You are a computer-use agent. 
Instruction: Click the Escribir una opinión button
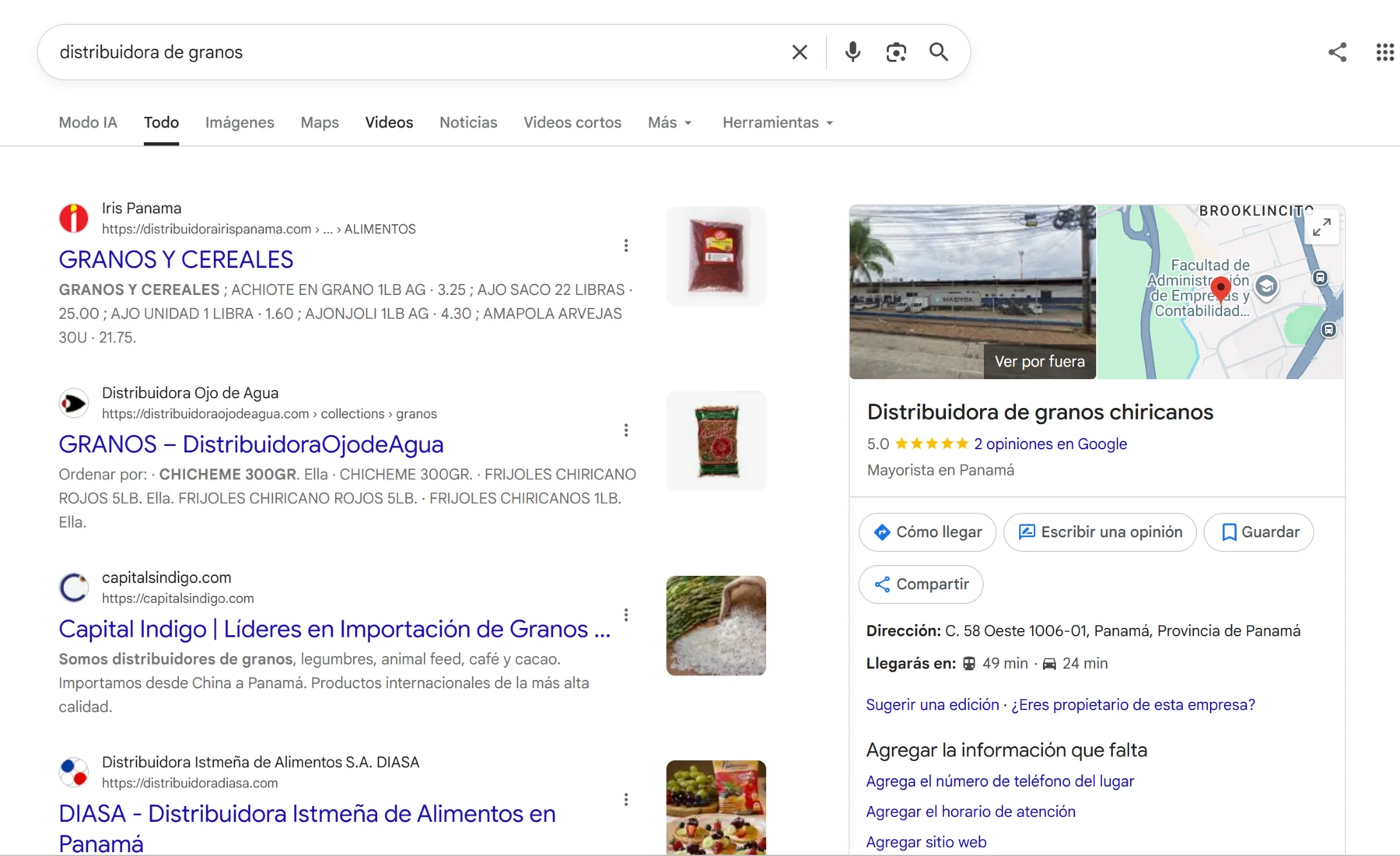[x=1100, y=532]
